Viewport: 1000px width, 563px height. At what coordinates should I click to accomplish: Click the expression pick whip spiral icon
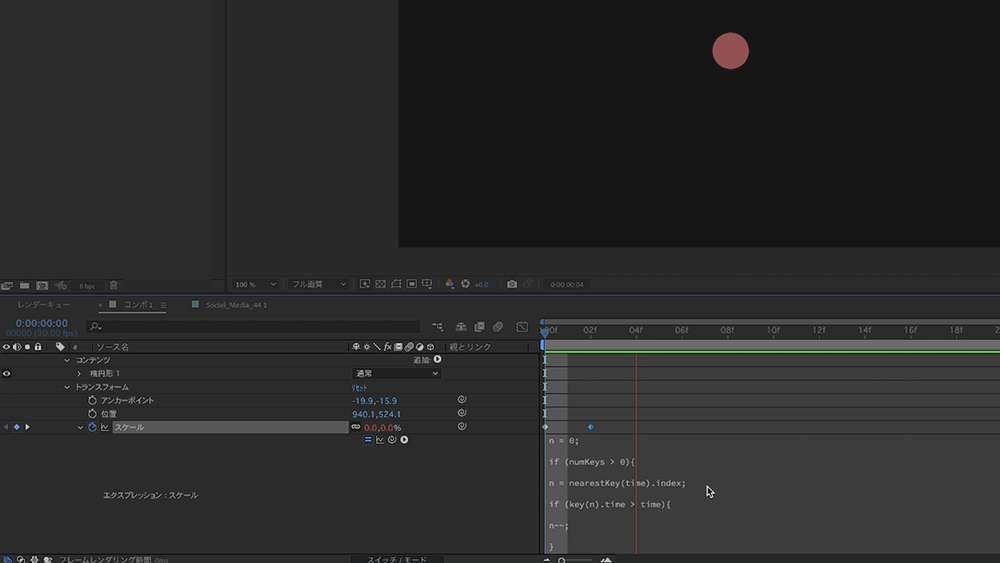tap(392, 440)
